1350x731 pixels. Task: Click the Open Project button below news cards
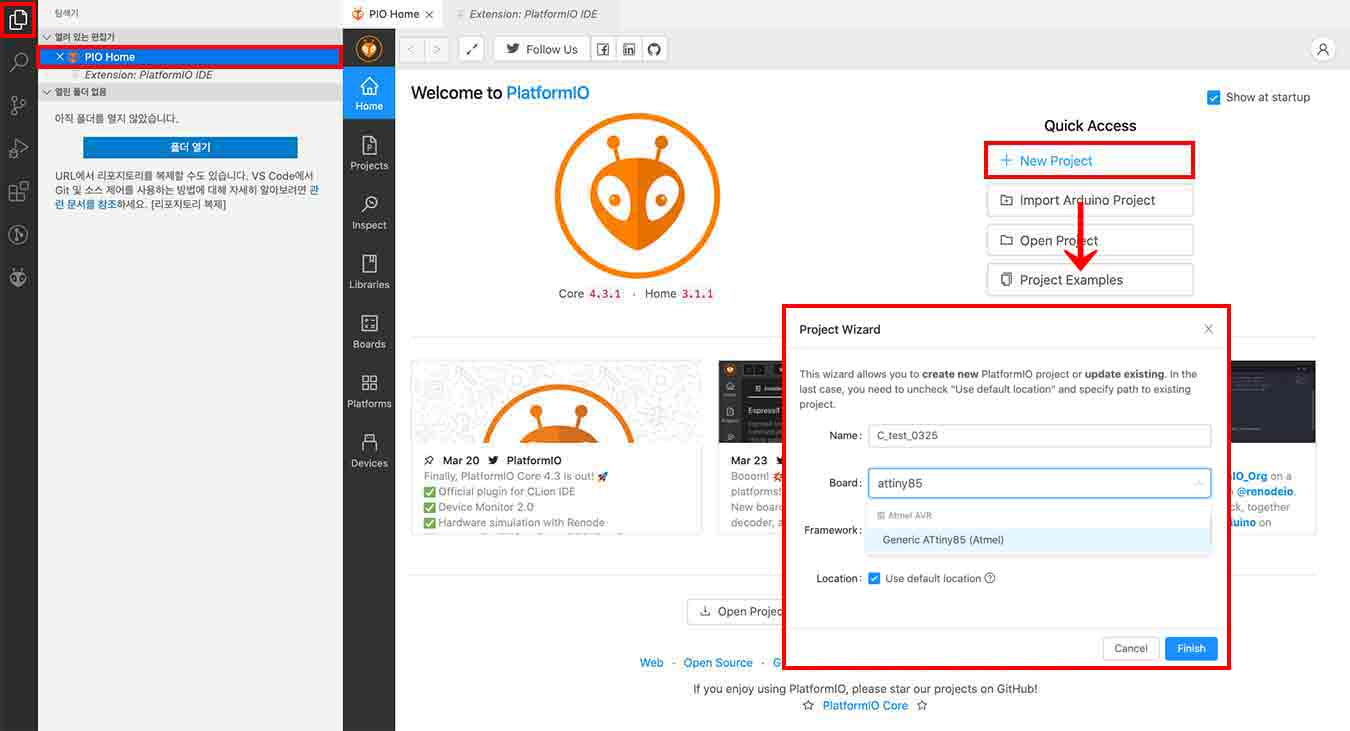click(736, 611)
